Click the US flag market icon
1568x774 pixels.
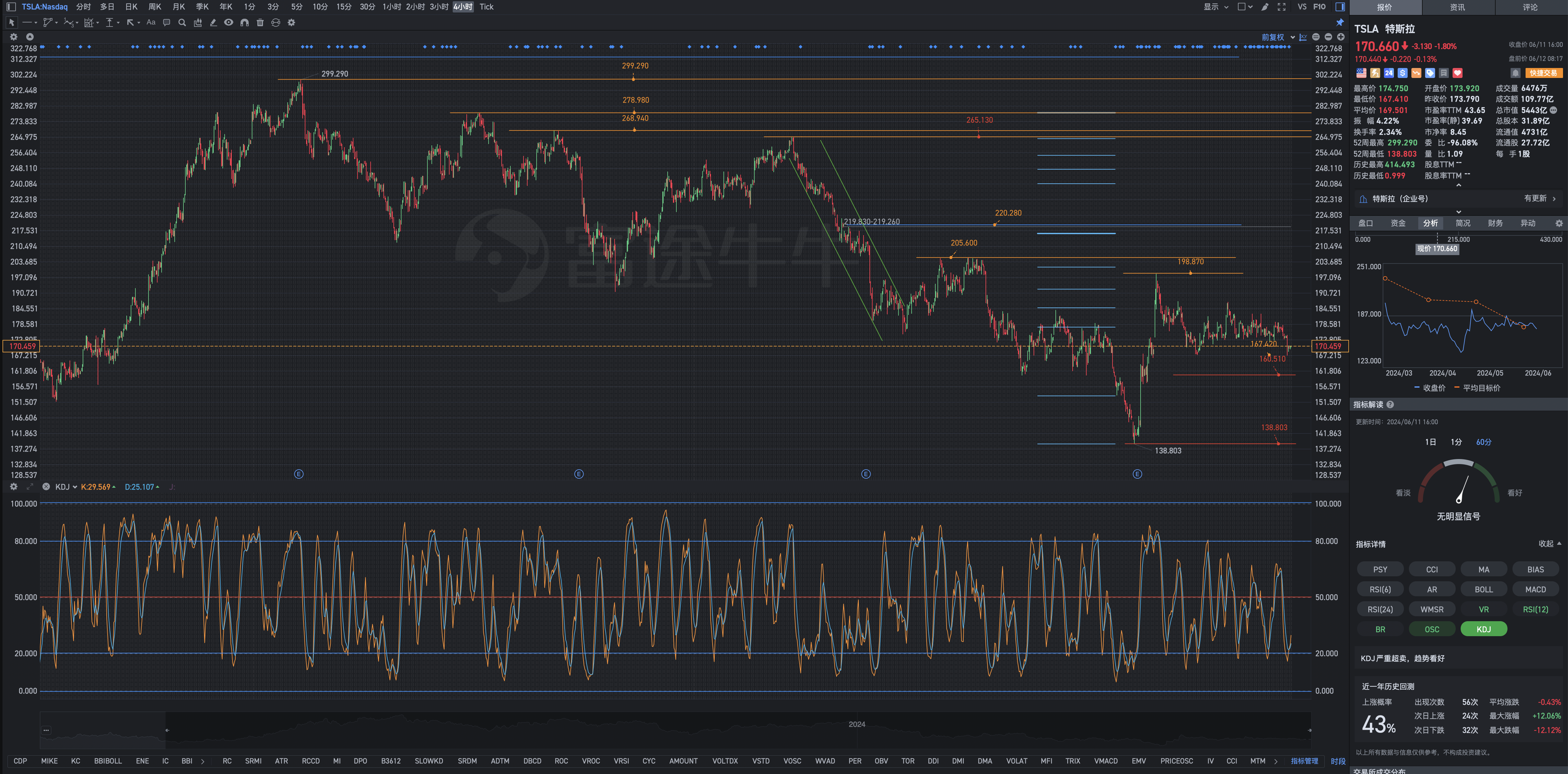1361,73
